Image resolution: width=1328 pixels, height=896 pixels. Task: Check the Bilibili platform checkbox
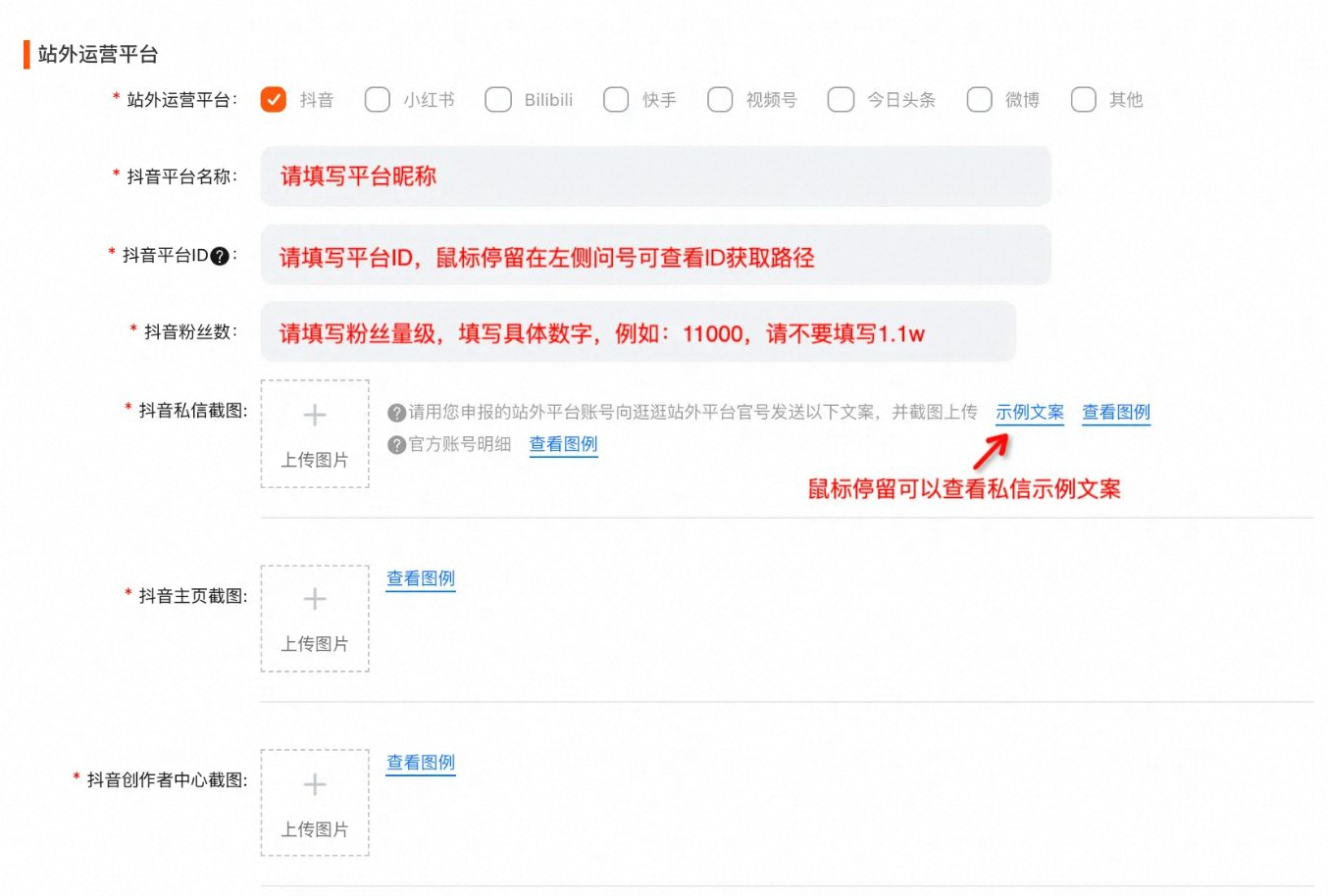[x=498, y=99]
